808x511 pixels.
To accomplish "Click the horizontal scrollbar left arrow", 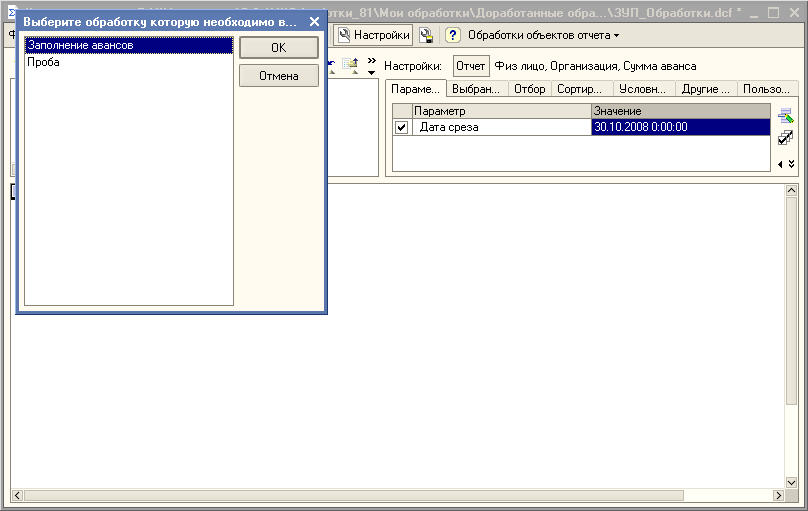I will point(18,495).
